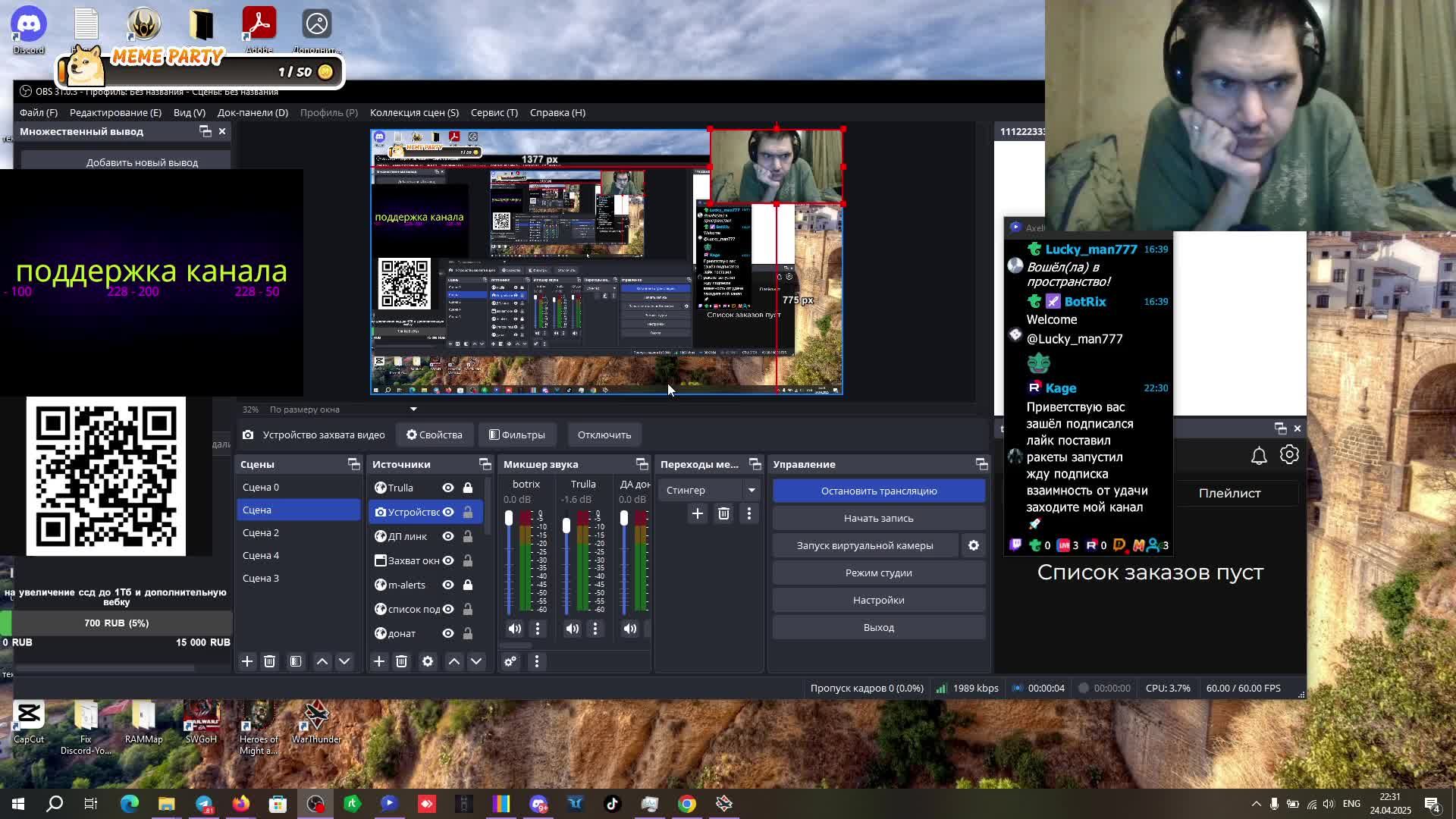Expand the preview scaling dropdown
The image size is (1456, 819).
point(413,409)
